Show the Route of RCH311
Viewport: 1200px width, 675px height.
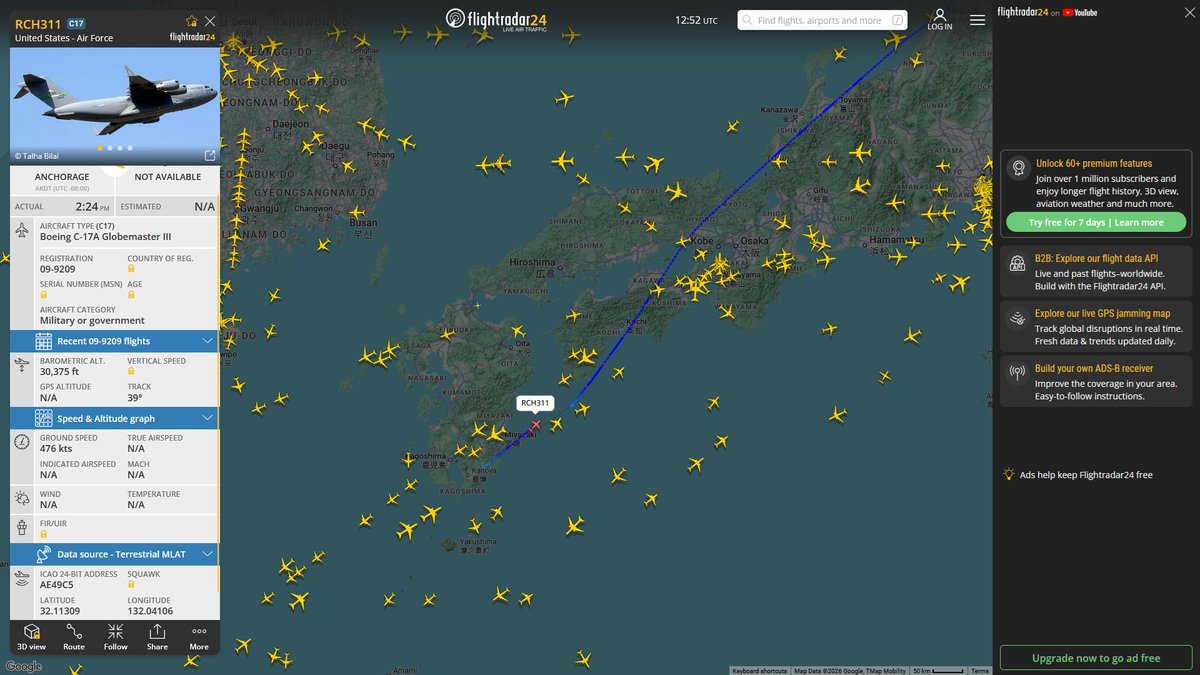coord(74,636)
